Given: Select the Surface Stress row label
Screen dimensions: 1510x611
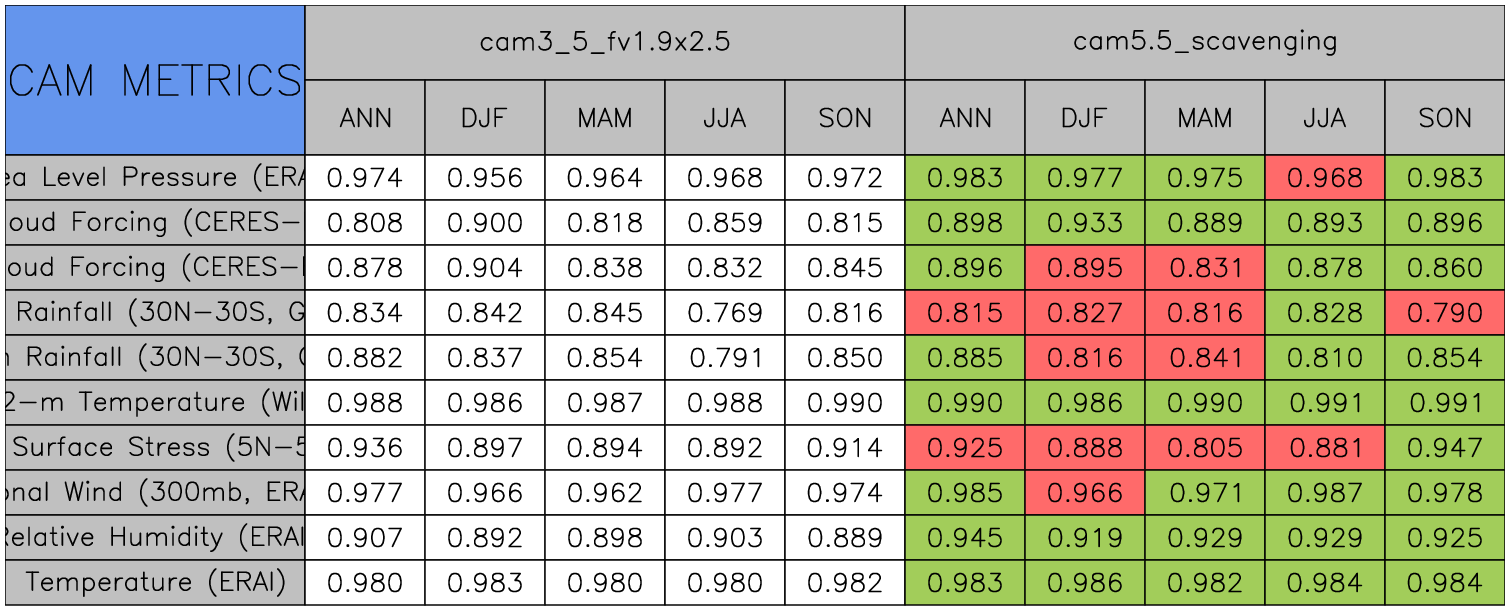Looking at the screenshot, I should pos(155,447).
